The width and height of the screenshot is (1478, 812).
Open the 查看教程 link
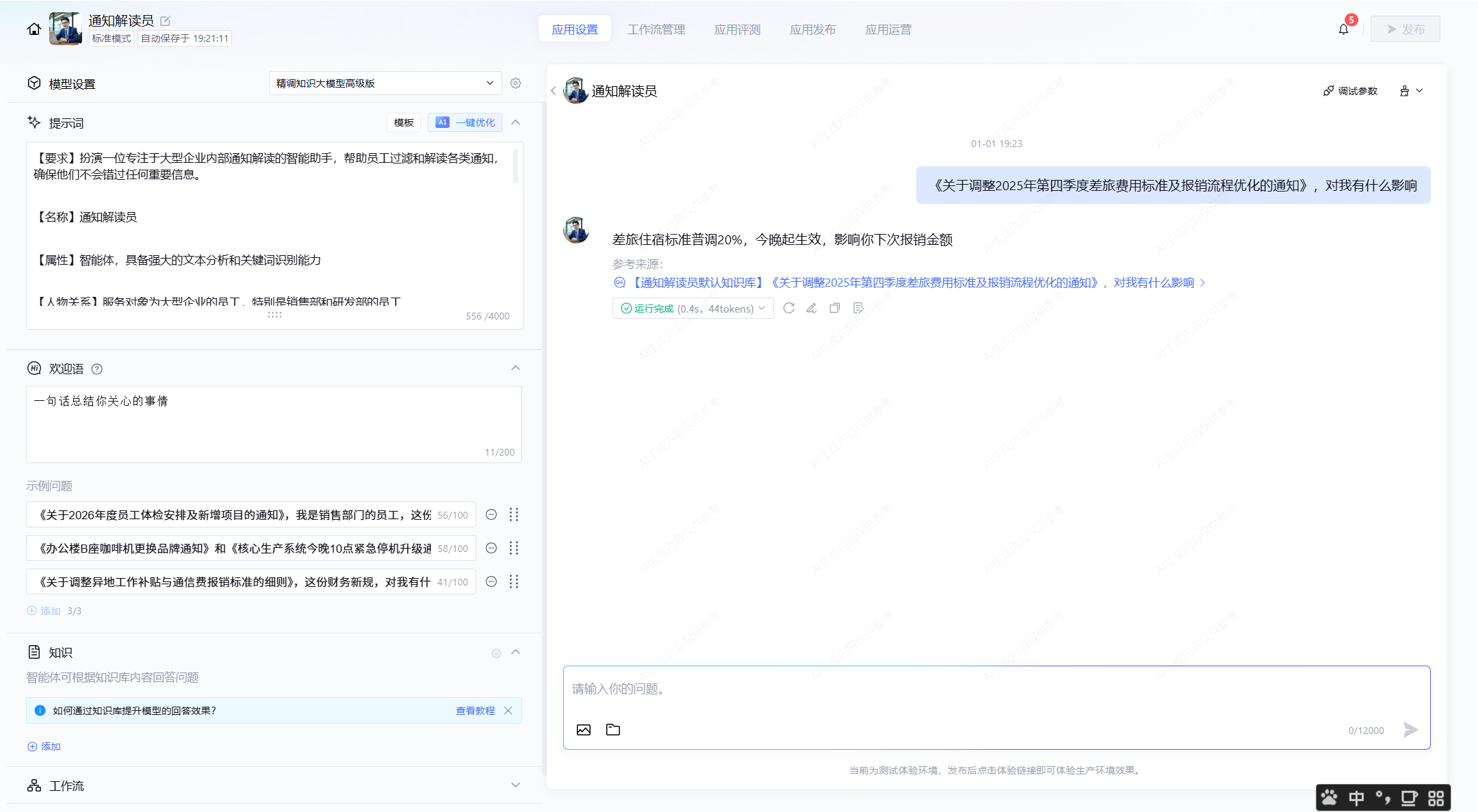[475, 711]
